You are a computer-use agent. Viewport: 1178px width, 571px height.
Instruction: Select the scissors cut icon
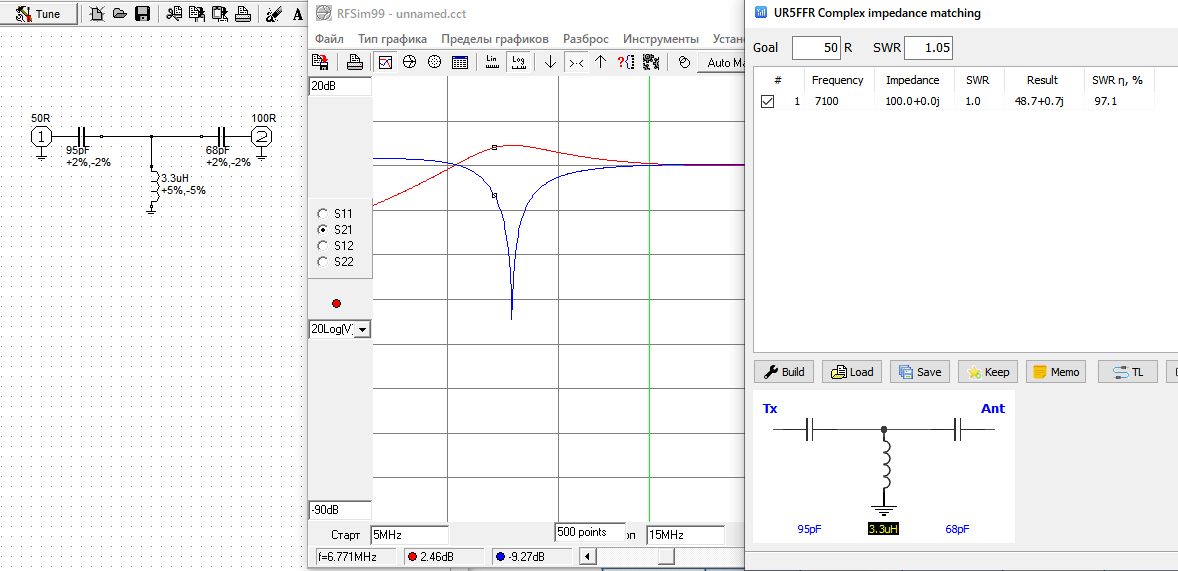point(174,14)
